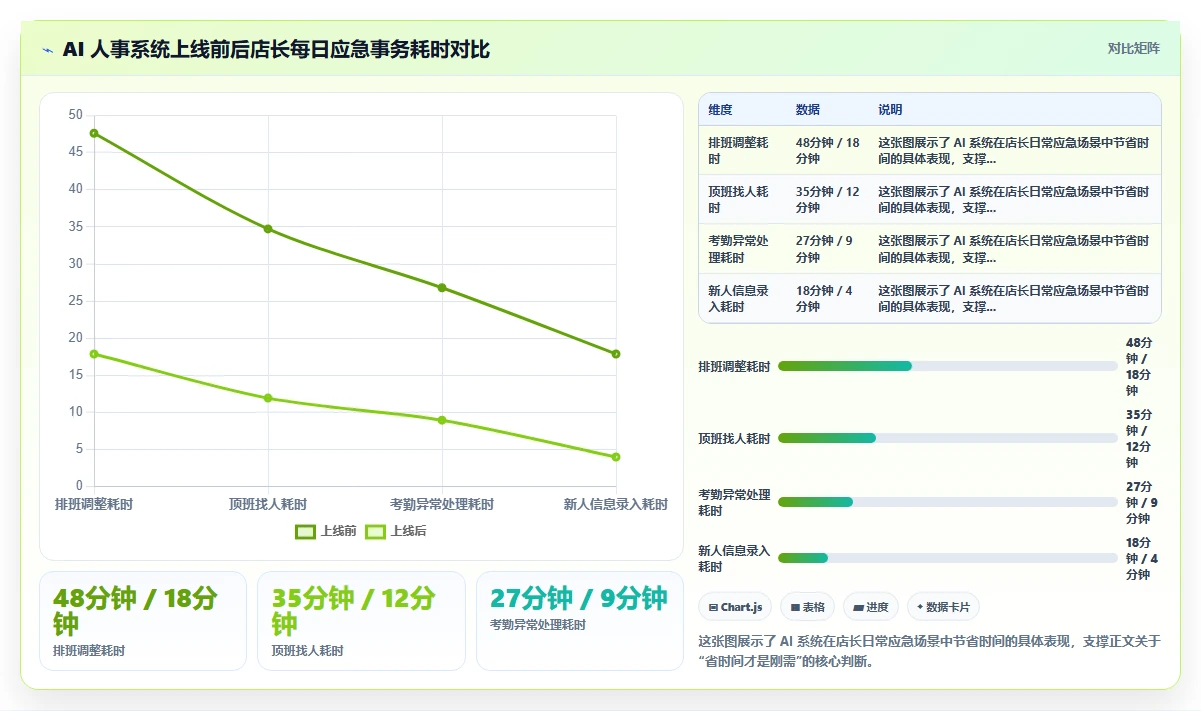Click x-axis label 排班调整耗时
The image size is (1201, 711).
tap(94, 504)
